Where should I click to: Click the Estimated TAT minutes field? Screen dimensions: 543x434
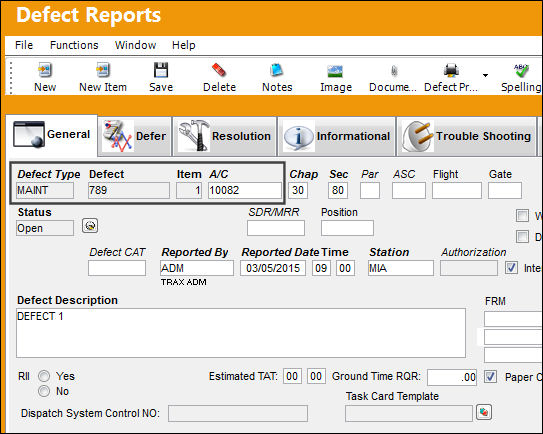click(x=317, y=377)
